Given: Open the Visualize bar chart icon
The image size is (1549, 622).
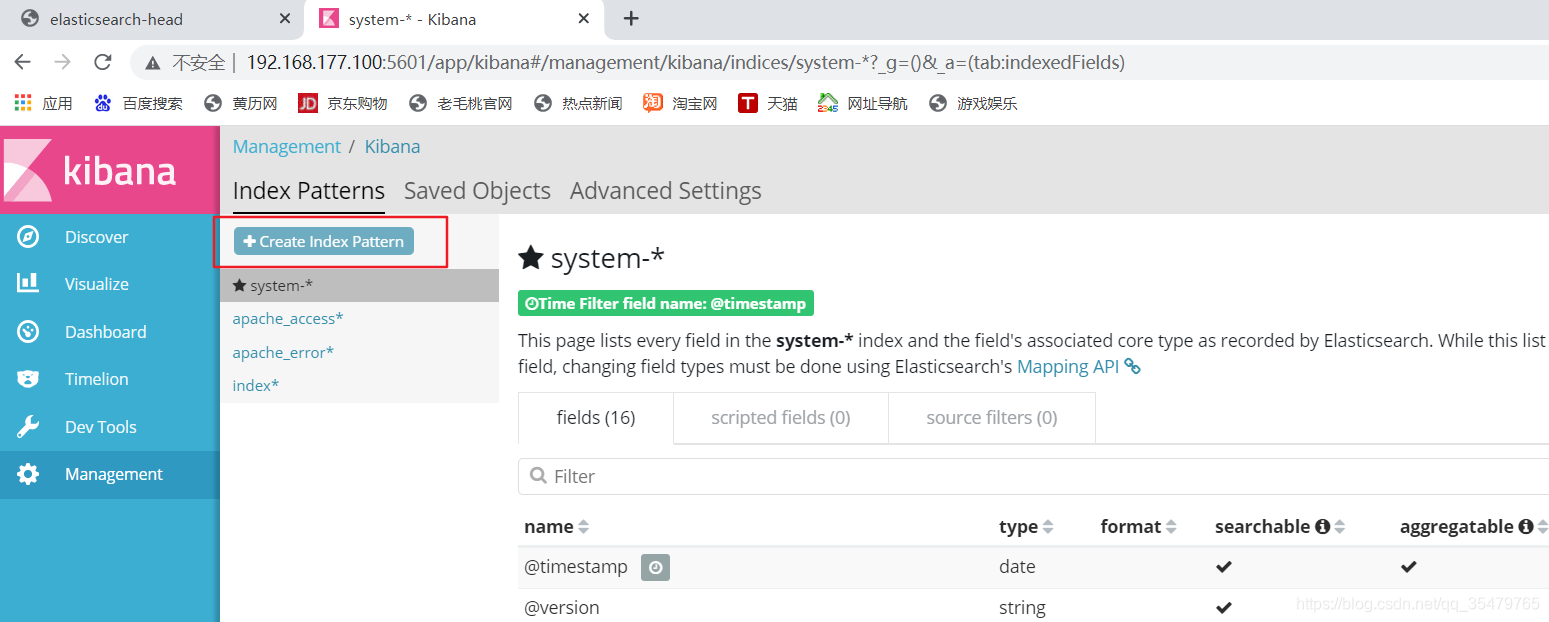Looking at the screenshot, I should pos(28,283).
